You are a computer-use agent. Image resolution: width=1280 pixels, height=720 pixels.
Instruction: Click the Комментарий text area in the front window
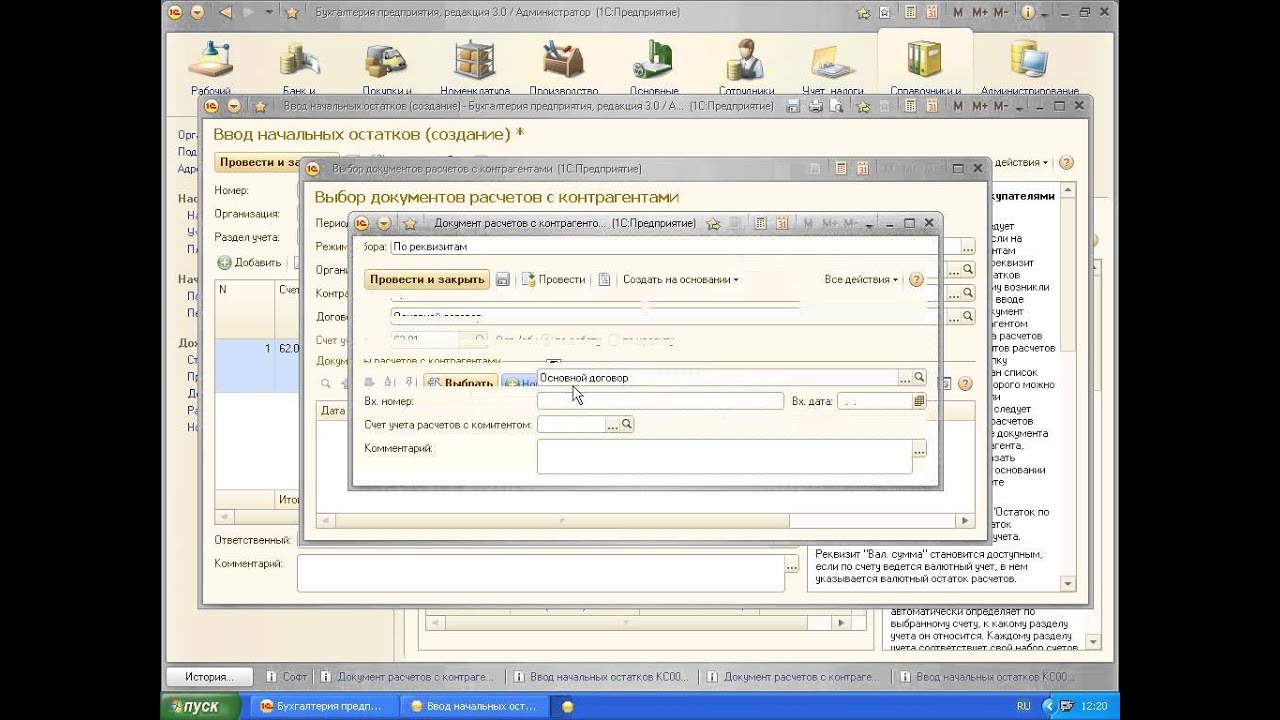pyautogui.click(x=724, y=456)
